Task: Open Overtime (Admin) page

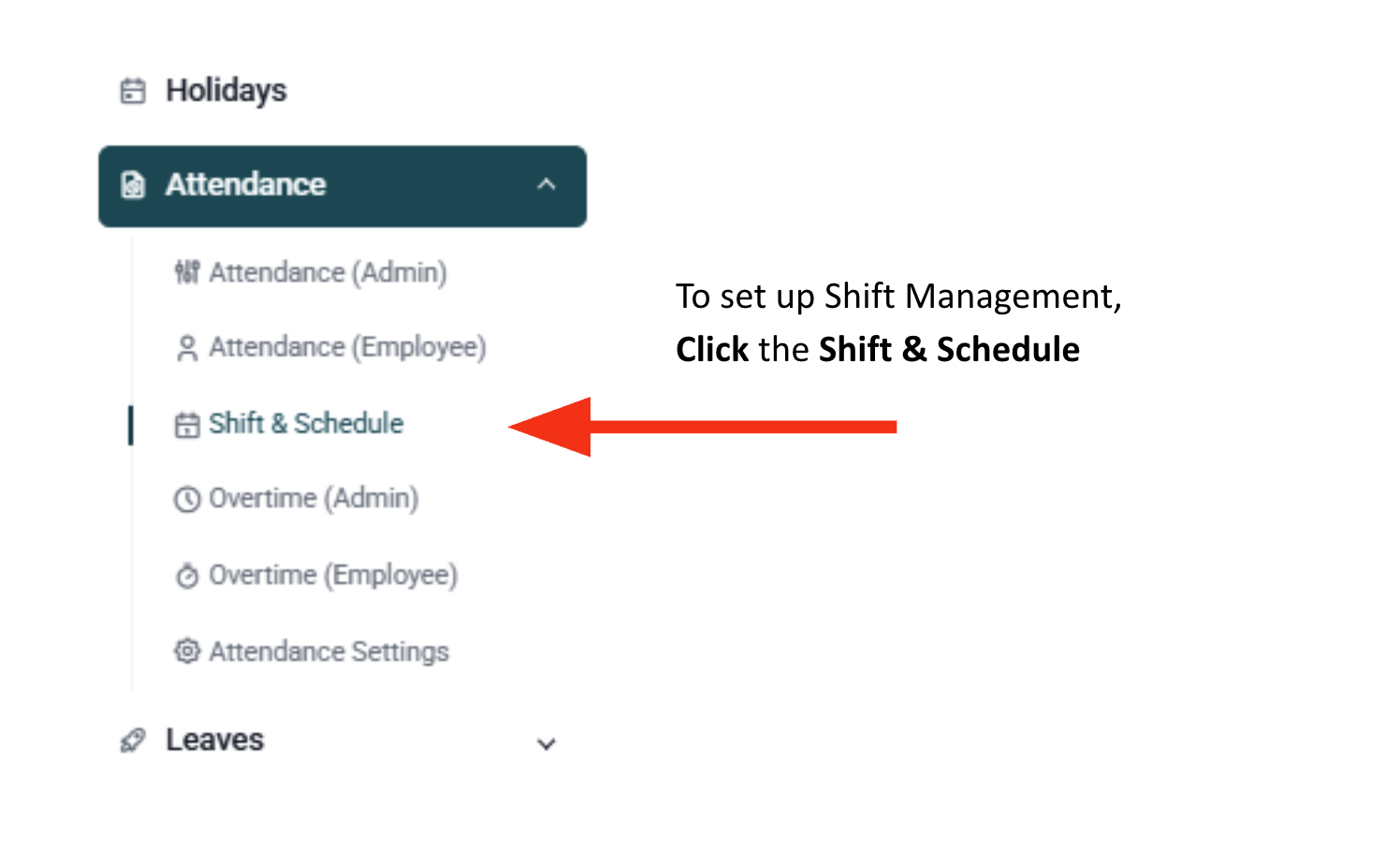Action: coord(314,499)
